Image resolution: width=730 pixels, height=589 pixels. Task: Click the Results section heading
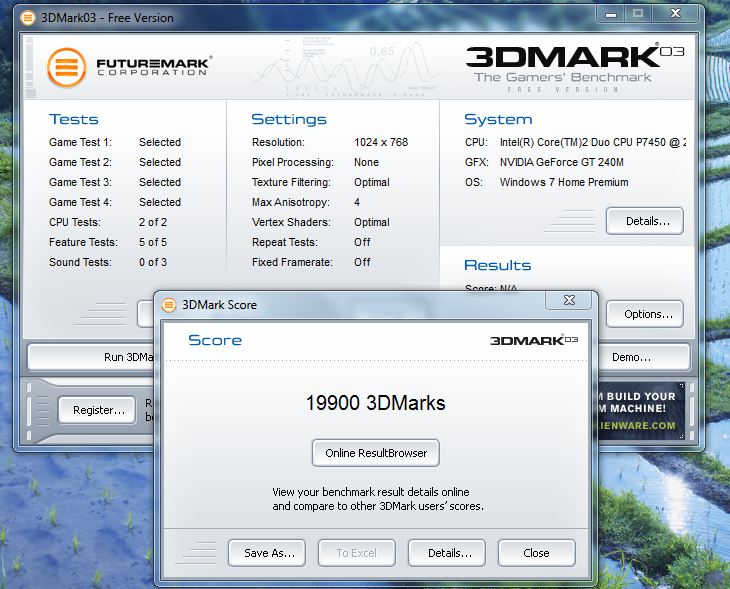(498, 265)
